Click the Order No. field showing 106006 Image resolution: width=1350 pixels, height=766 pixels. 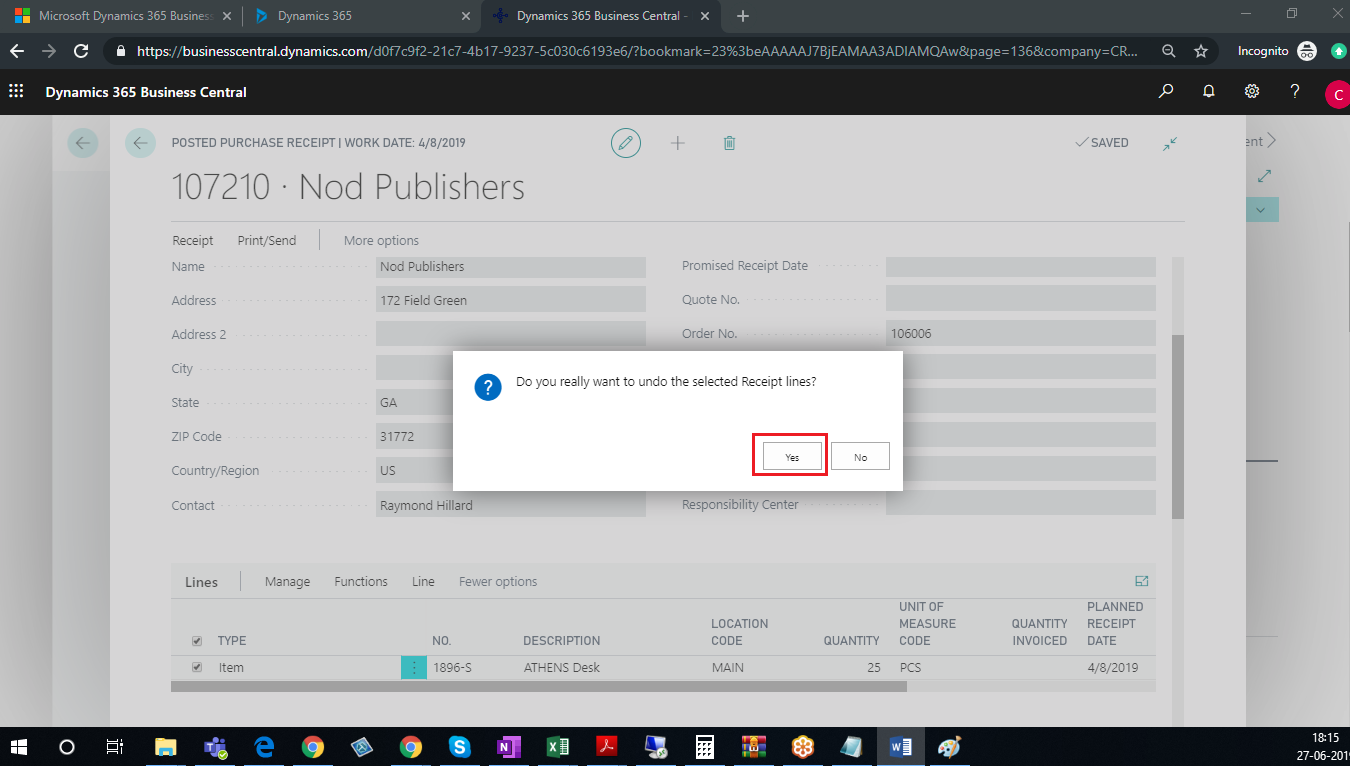tap(1020, 333)
